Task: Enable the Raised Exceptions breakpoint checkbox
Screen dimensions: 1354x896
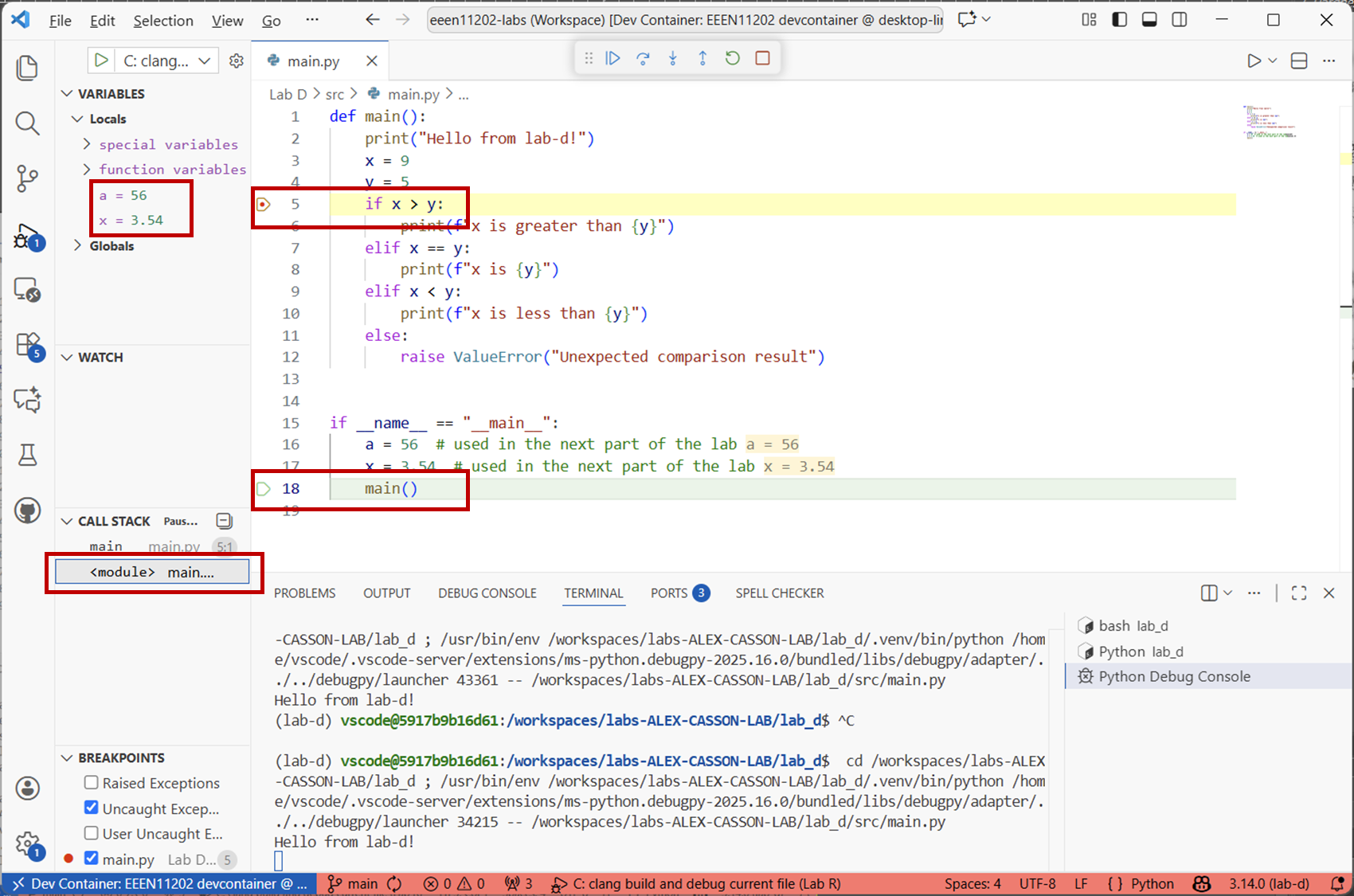Action: click(92, 783)
